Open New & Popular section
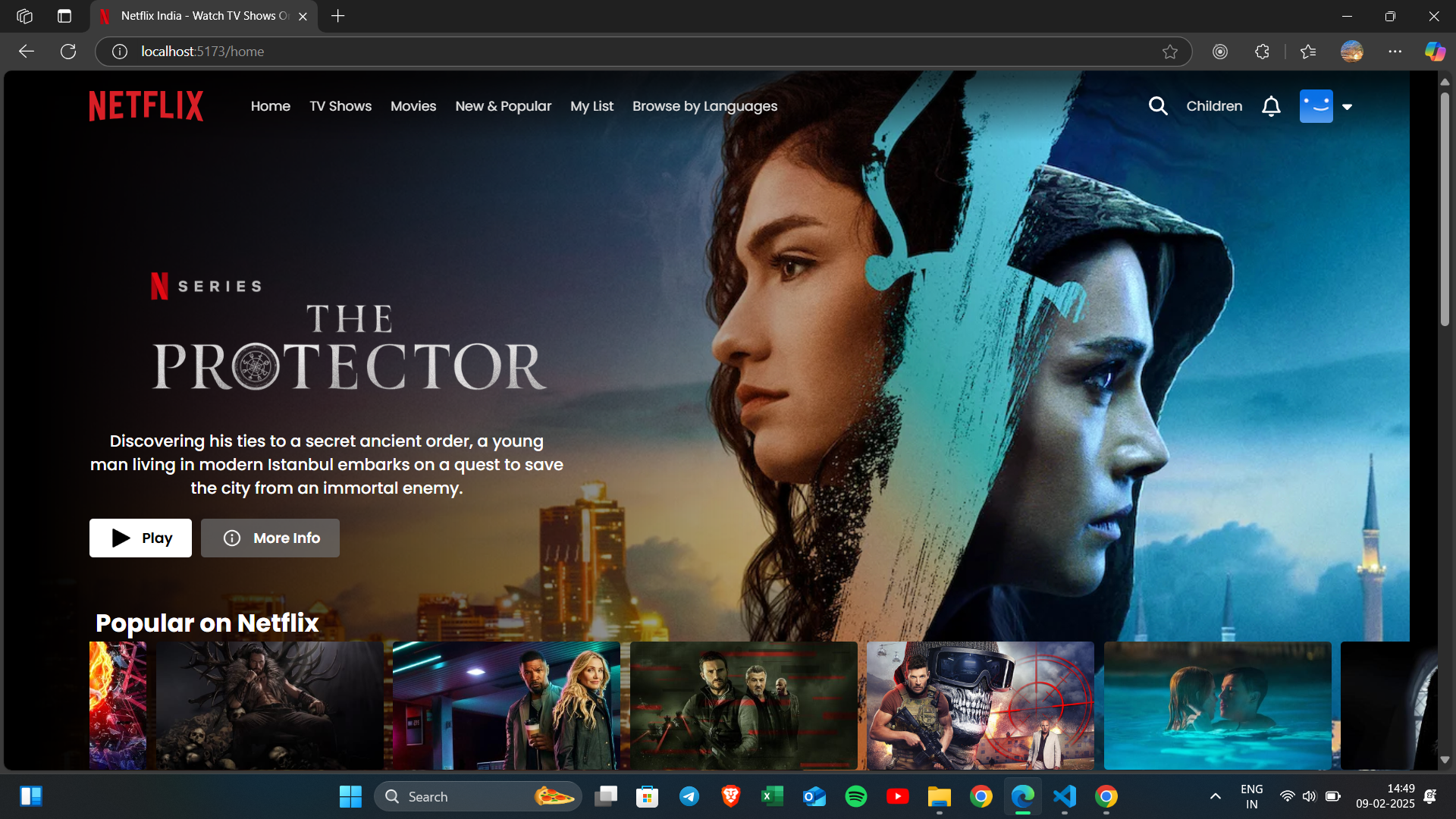The width and height of the screenshot is (1456, 819). point(504,106)
